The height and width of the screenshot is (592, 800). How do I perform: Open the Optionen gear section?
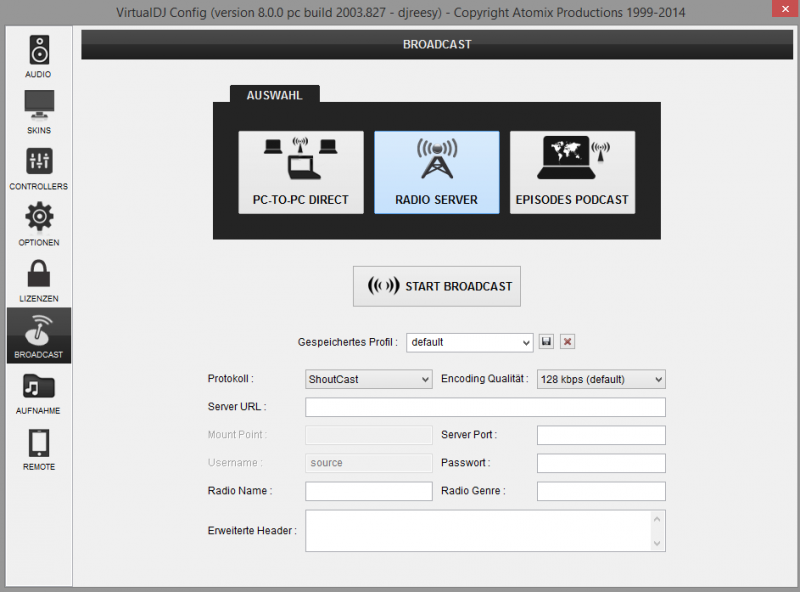[x=39, y=225]
